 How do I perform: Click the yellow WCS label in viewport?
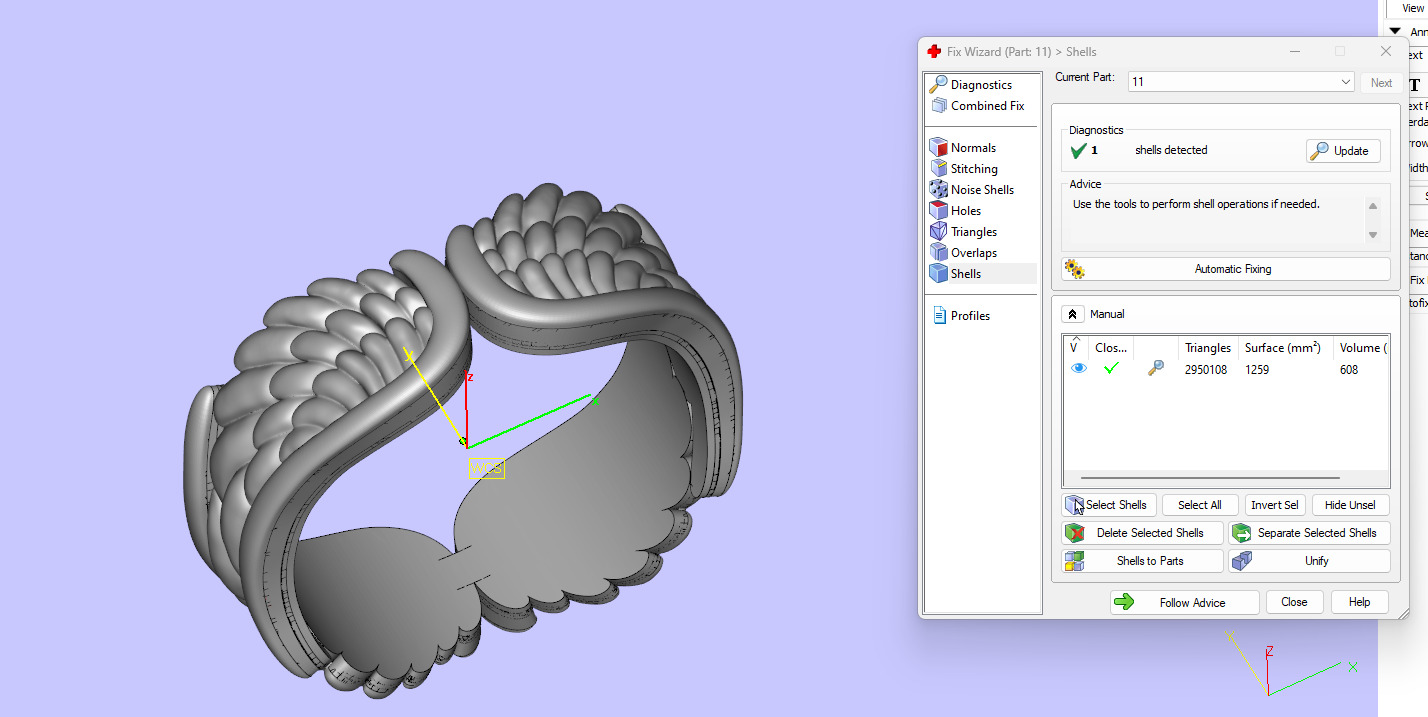[x=487, y=468]
